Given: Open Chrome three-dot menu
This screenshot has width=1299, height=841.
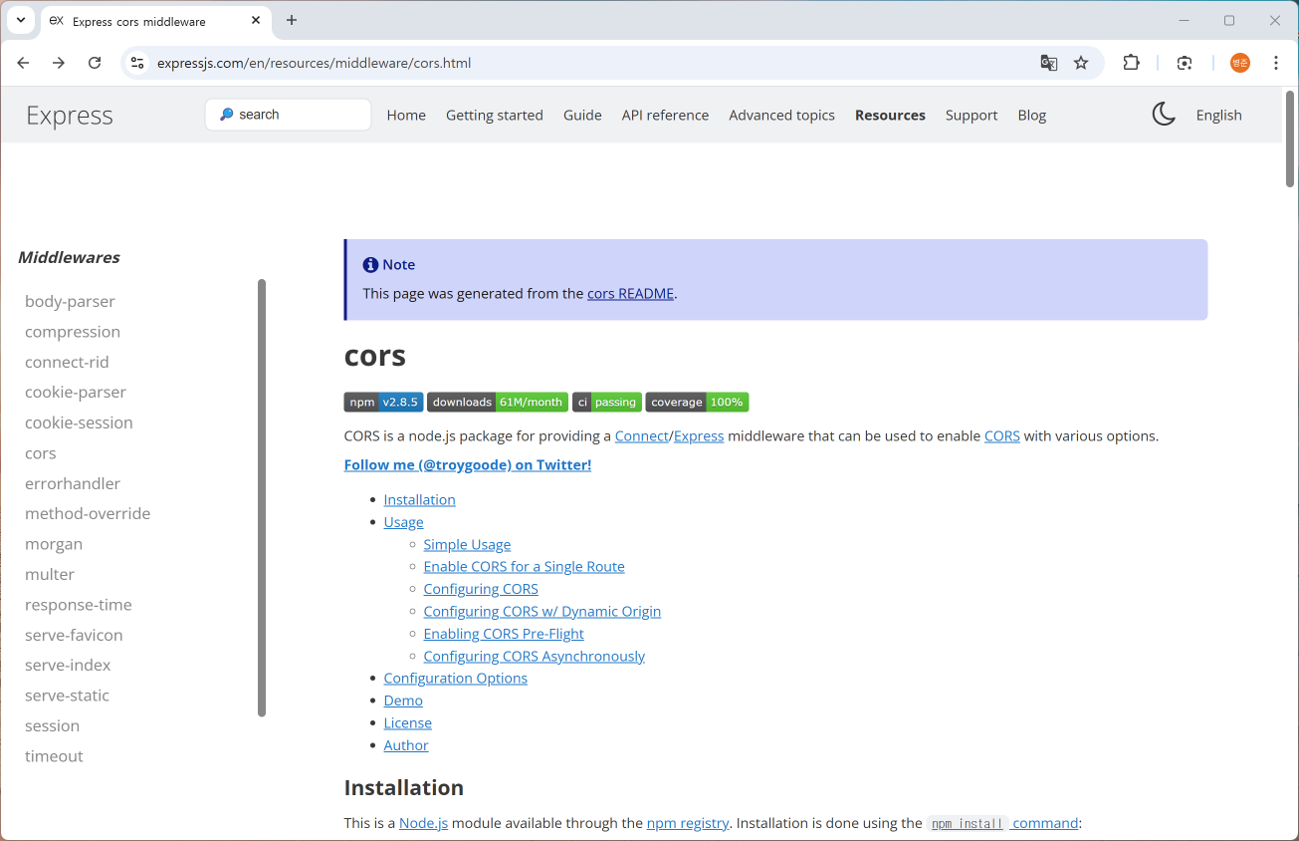Looking at the screenshot, I should click(1276, 63).
